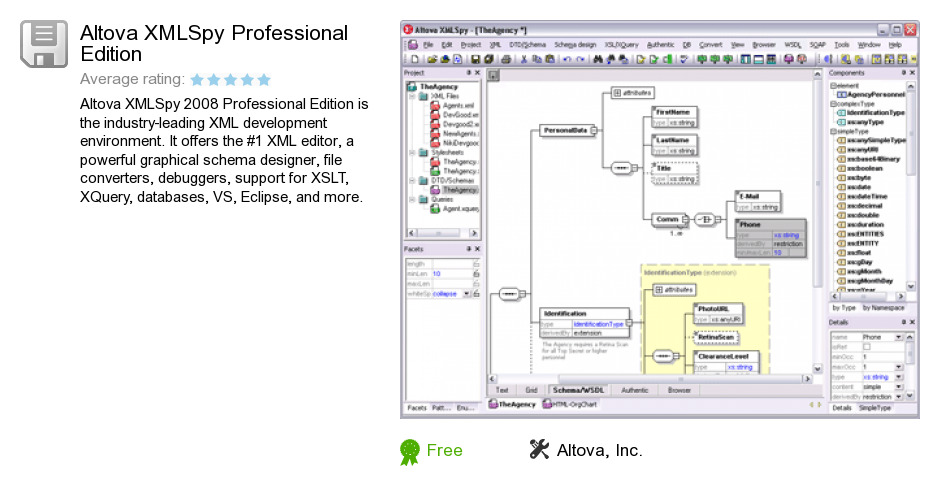Click the fifth rating star
940x496 pixels.
tap(264, 79)
